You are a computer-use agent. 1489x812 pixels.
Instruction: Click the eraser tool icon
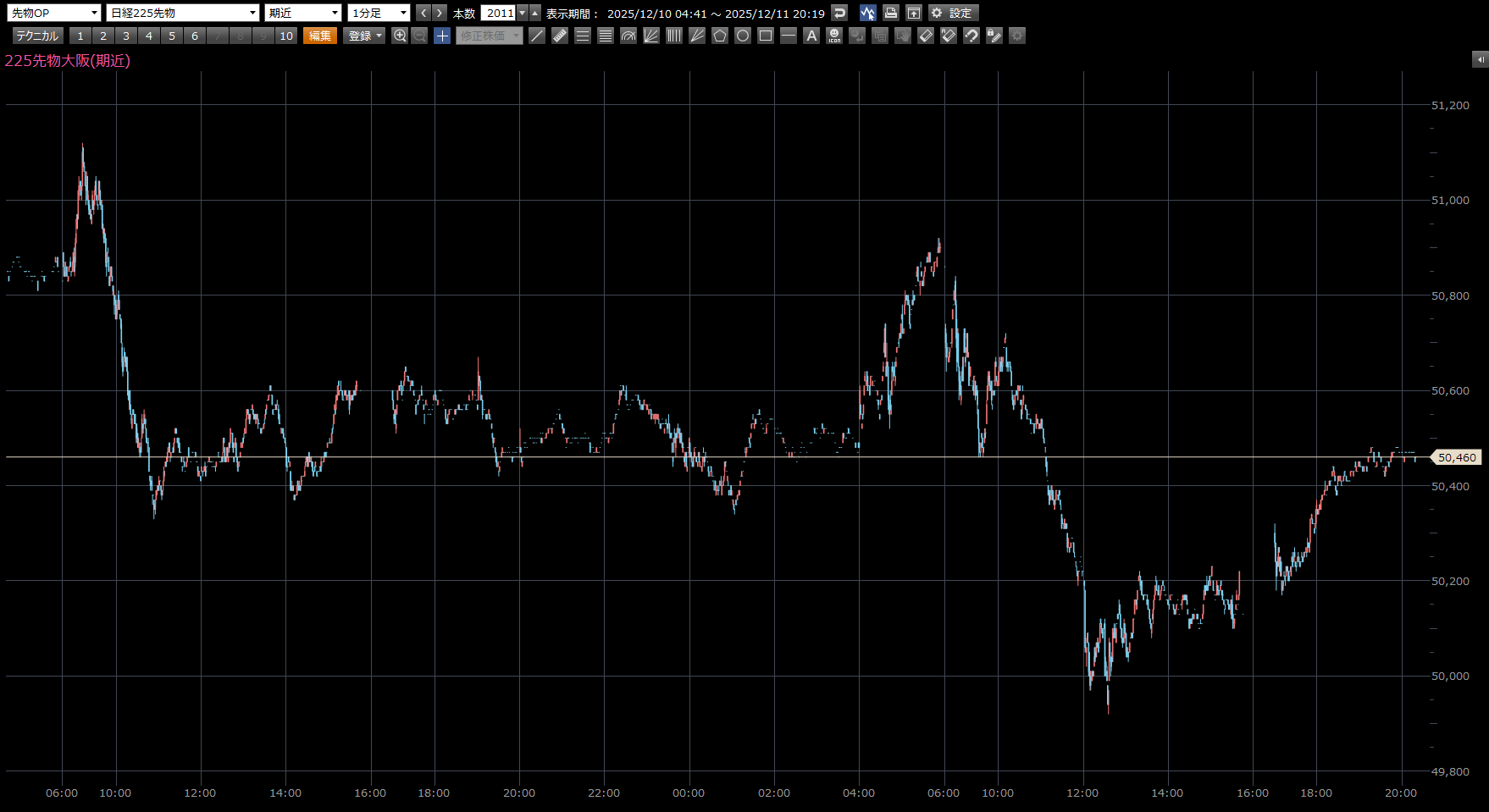pyautogui.click(x=926, y=36)
